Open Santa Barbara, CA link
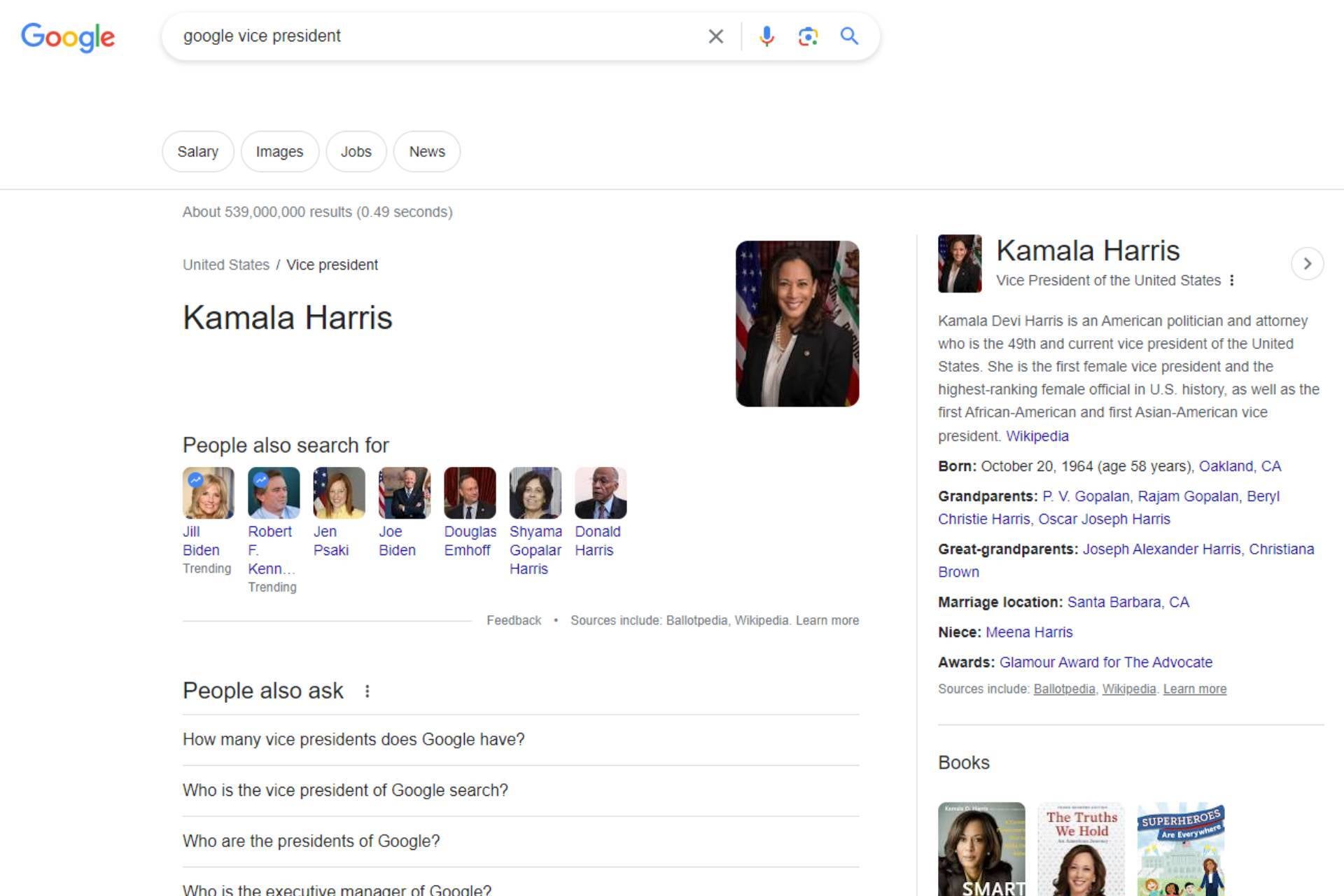Screen dimensions: 1344x896 [x=1128, y=603]
